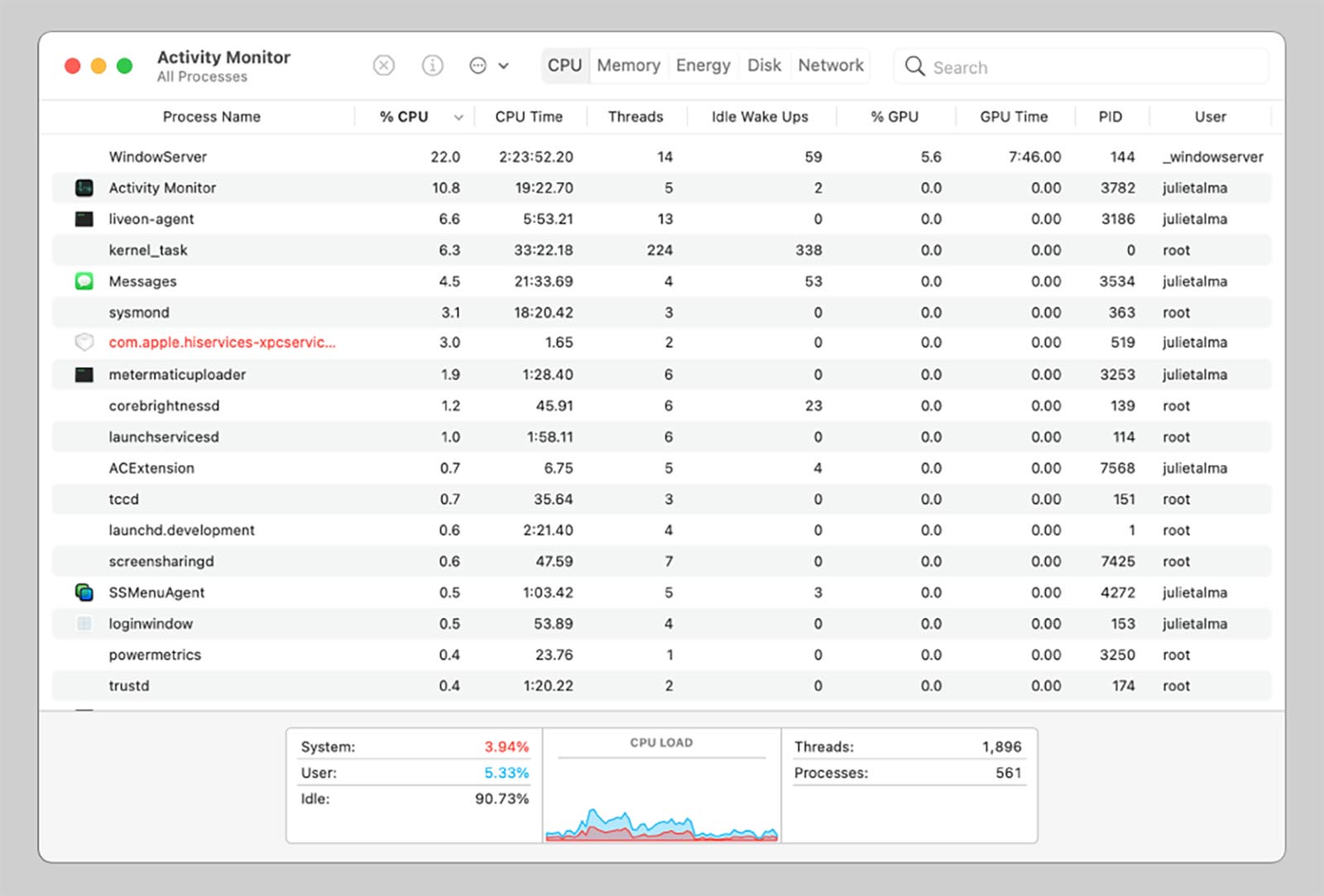
Task: Click the 224 threads value for kernel_task
Action: 660,250
